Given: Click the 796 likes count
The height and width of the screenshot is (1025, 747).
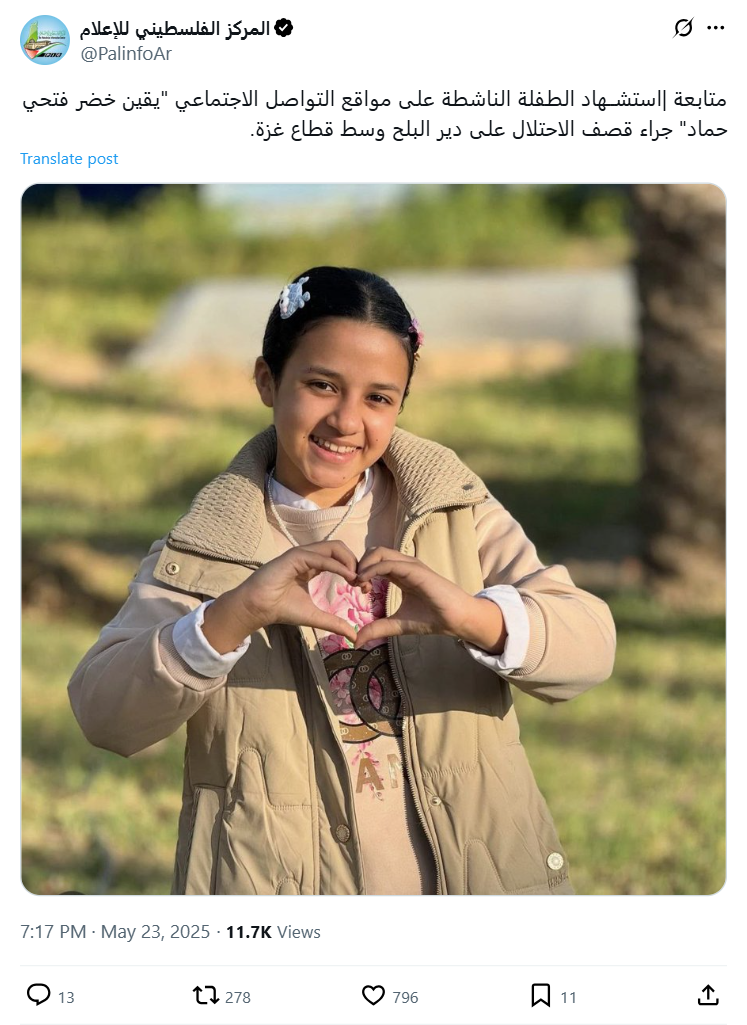Looking at the screenshot, I should pos(405,998).
